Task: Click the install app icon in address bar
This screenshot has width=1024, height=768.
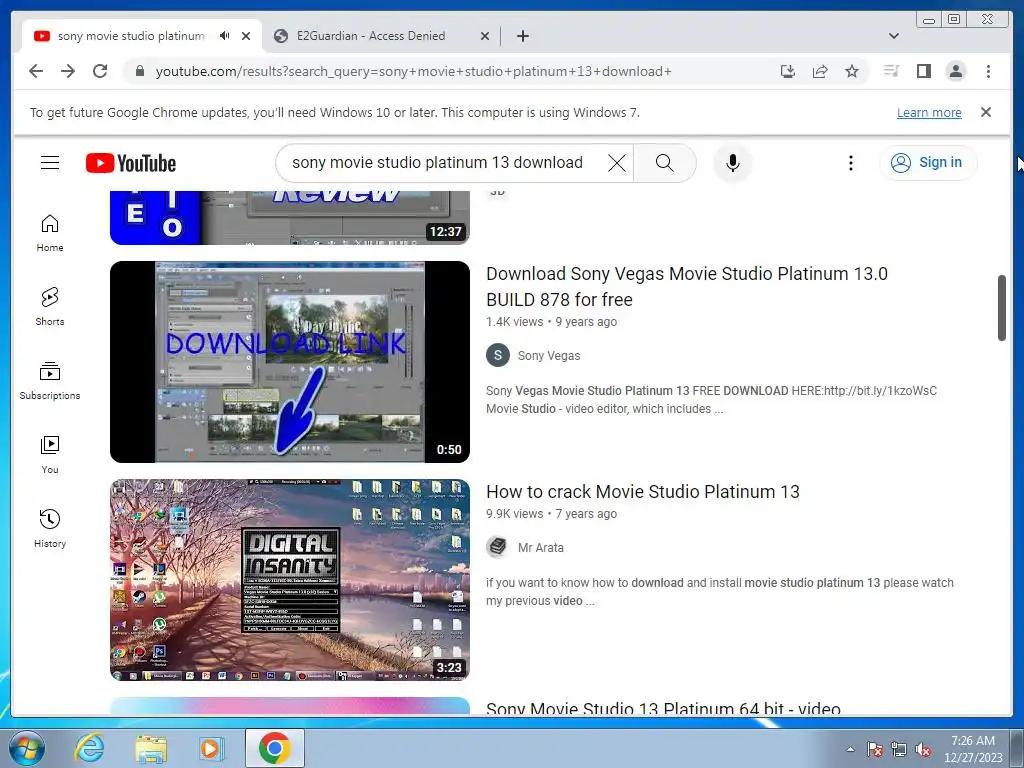Action: point(788,71)
